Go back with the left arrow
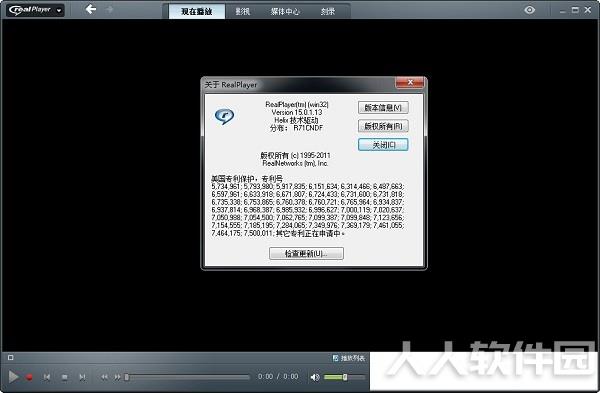The height and width of the screenshot is (393, 600). (x=91, y=9)
